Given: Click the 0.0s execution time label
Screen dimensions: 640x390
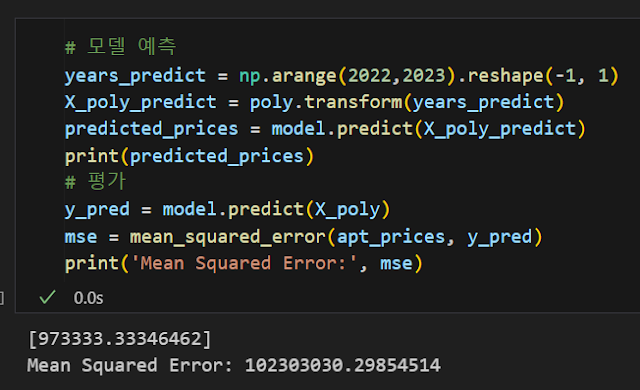Looking at the screenshot, I should point(88,298).
